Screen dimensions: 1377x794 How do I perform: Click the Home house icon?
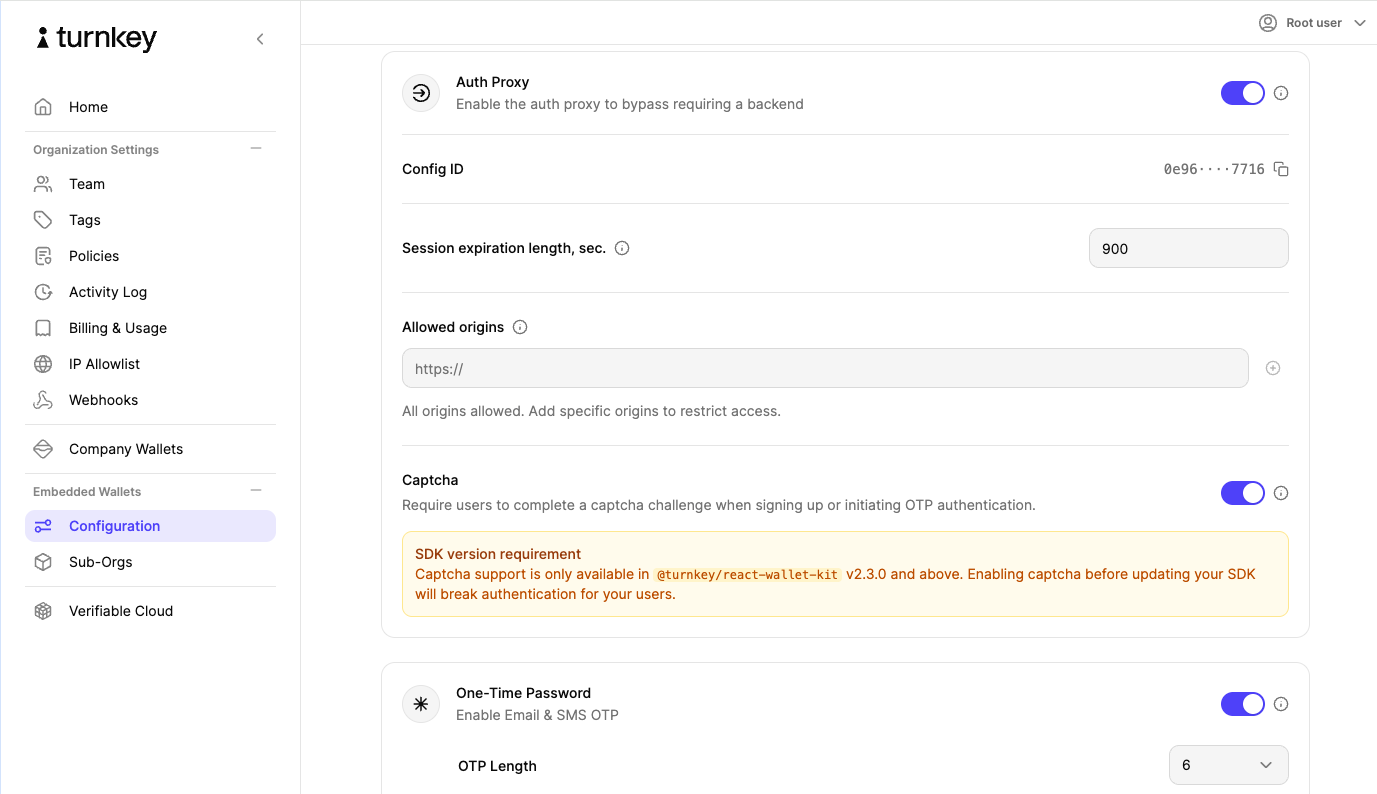(x=43, y=107)
